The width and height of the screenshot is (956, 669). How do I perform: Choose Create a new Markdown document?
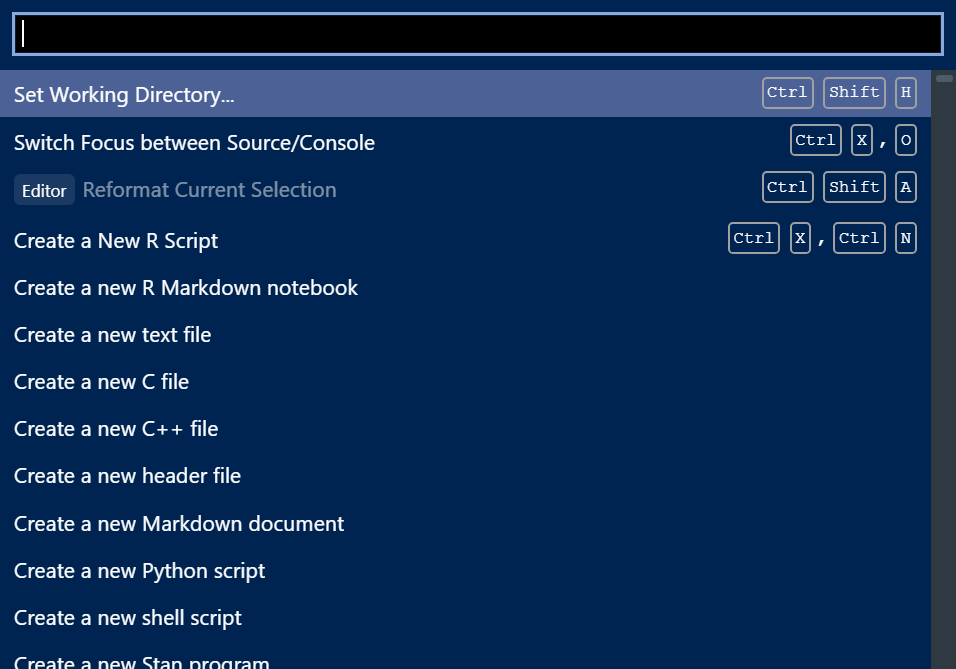click(465, 523)
